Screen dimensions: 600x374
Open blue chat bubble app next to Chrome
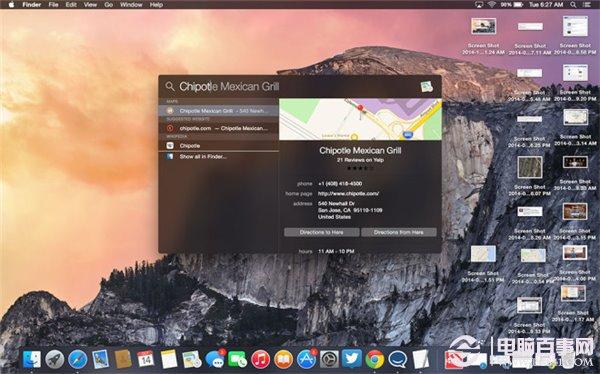point(398,359)
